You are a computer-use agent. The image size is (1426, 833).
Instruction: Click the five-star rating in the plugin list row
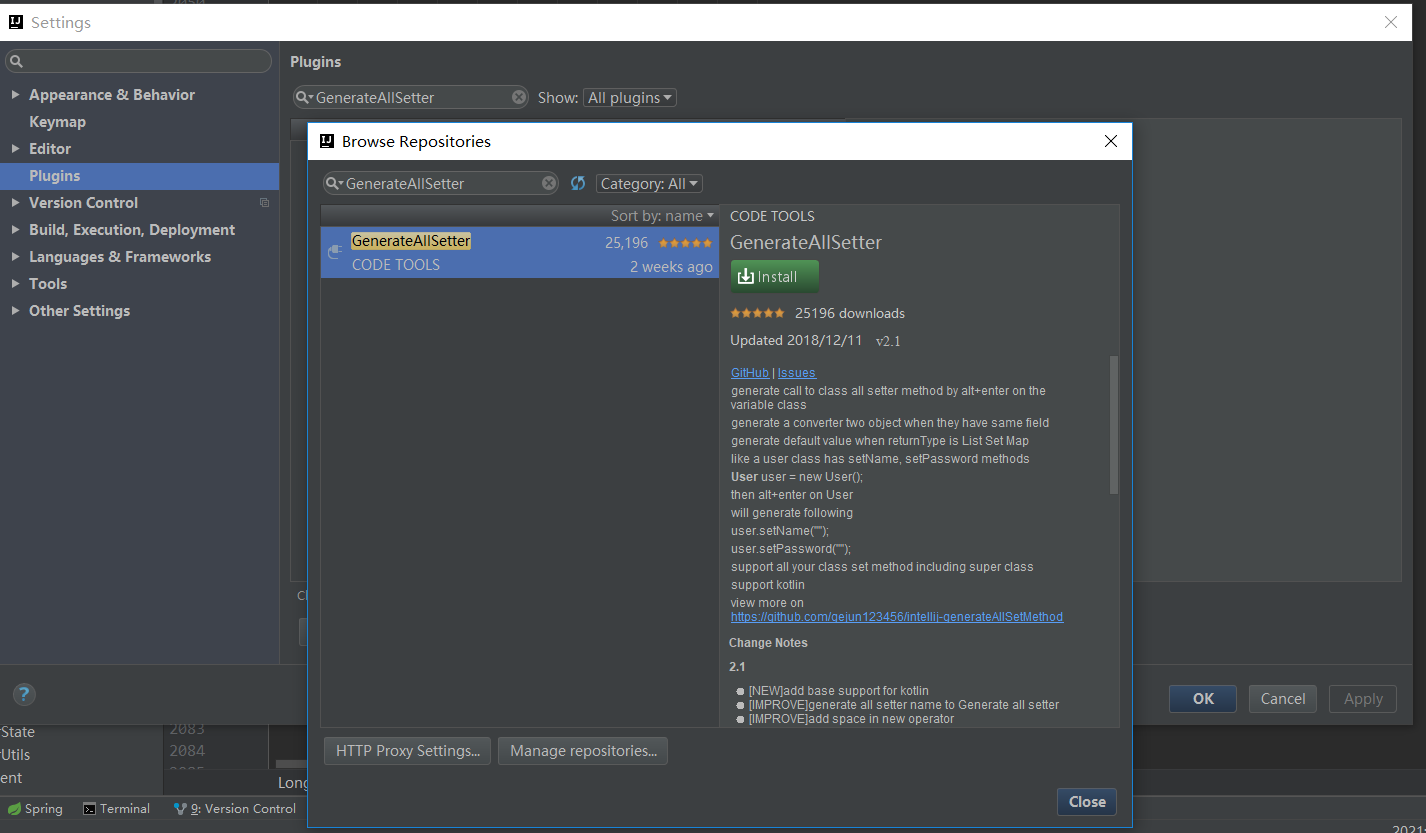coord(686,243)
